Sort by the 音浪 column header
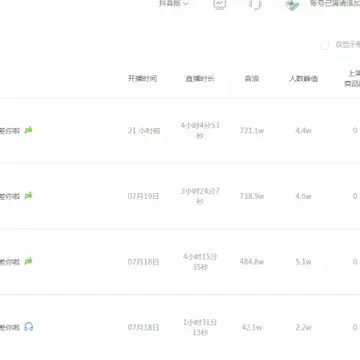The height and width of the screenshot is (360, 360). 252,79
